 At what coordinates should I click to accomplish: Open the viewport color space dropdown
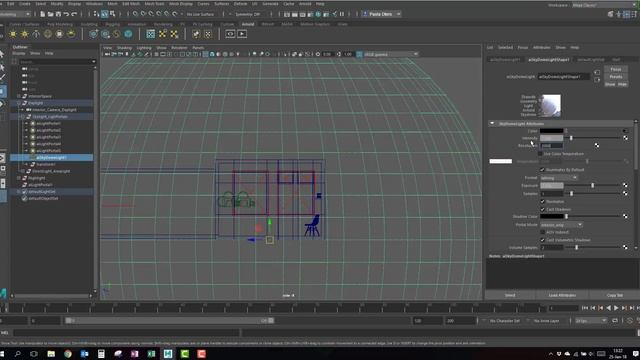click(391, 54)
